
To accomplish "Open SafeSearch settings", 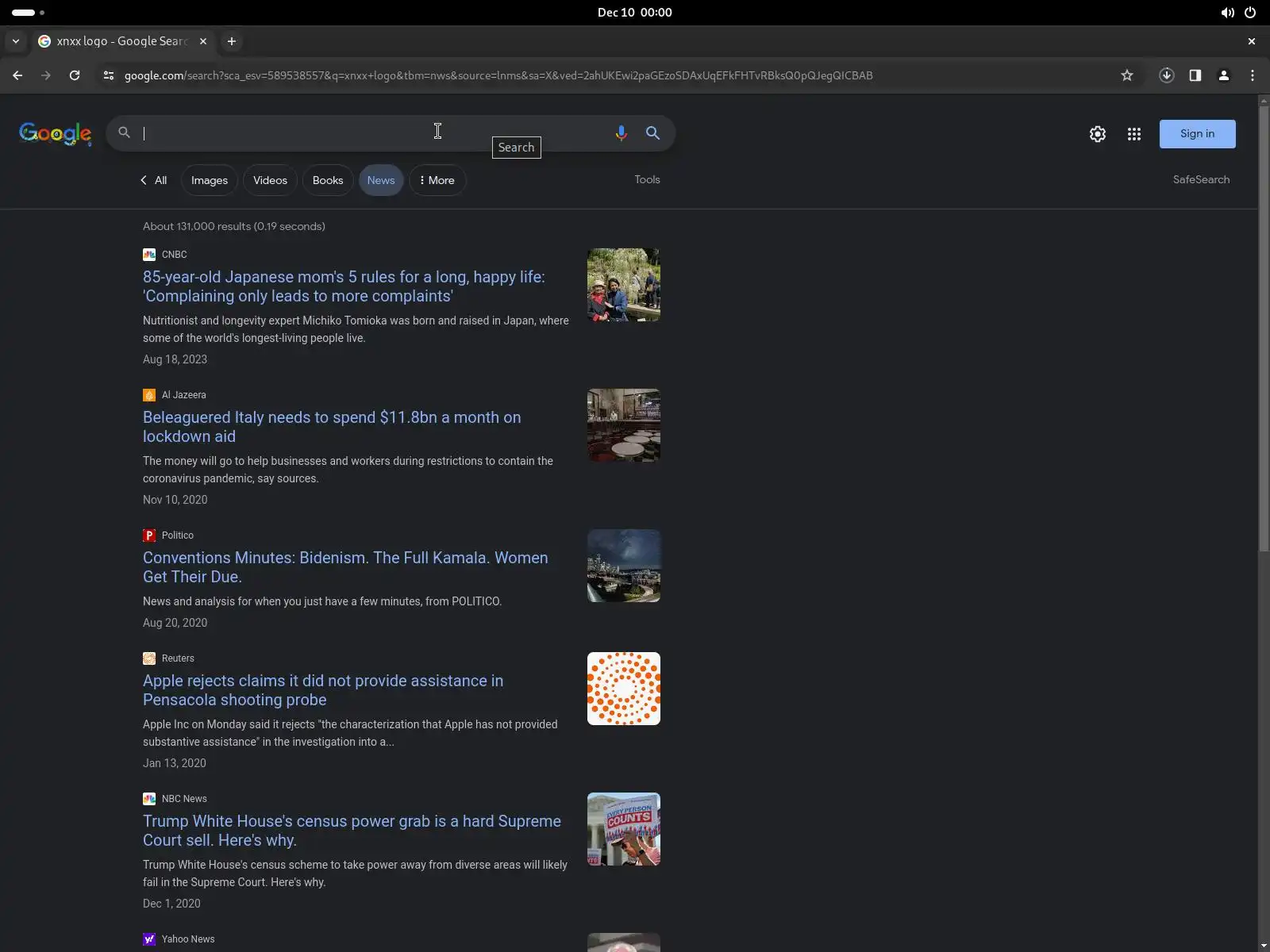I will 1201,179.
